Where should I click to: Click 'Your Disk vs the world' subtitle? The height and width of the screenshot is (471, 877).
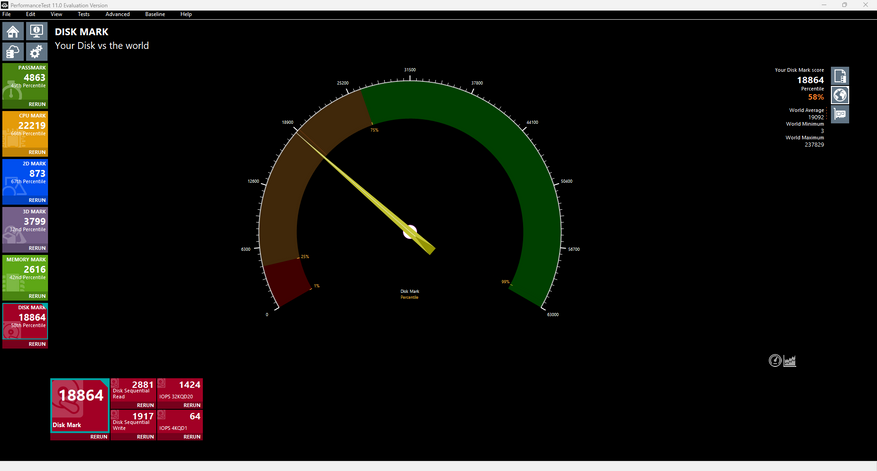(x=102, y=46)
